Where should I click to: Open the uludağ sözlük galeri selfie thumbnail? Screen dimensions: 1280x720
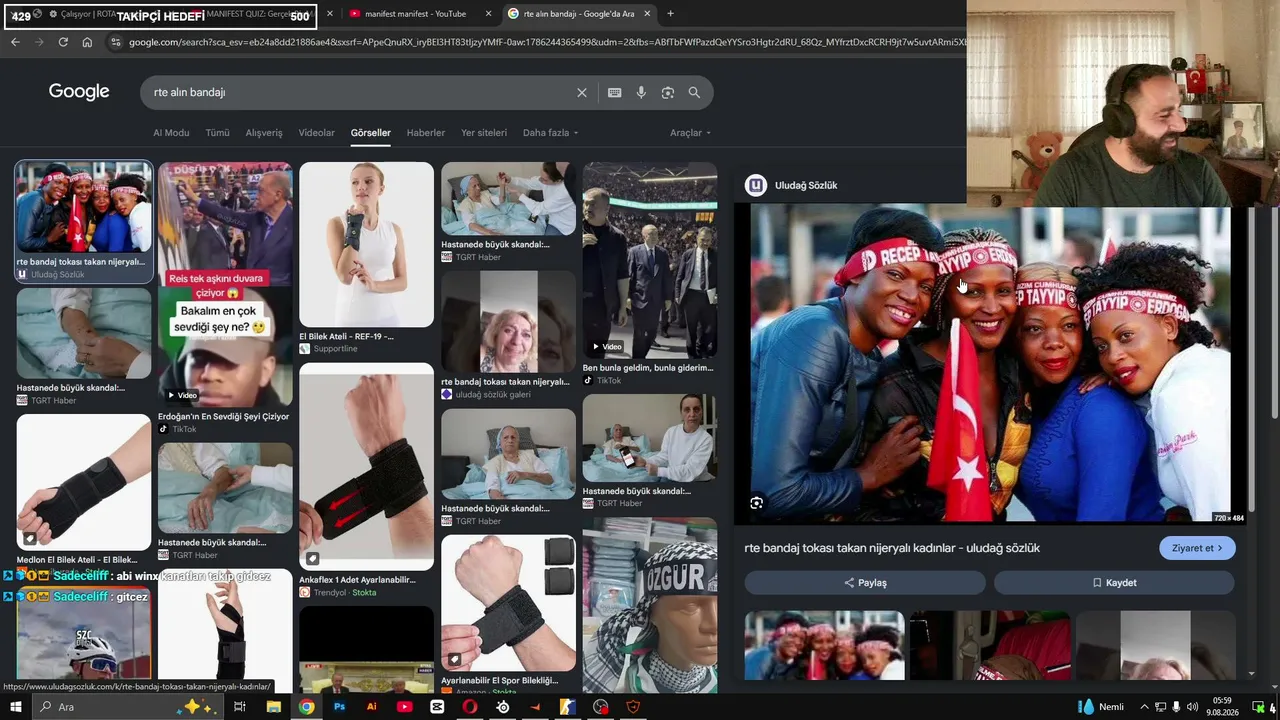point(508,321)
